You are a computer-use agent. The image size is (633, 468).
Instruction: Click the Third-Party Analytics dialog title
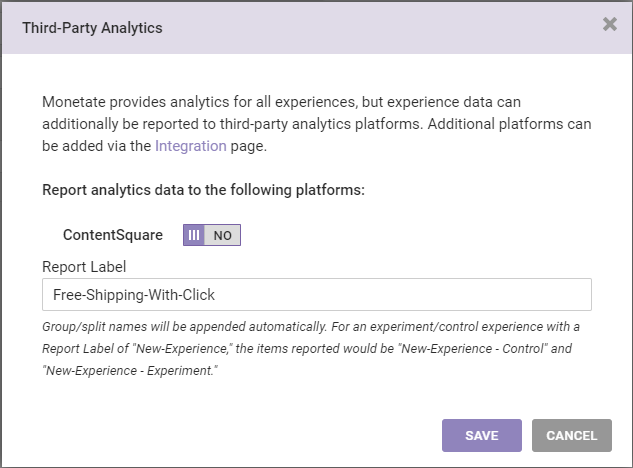tap(92, 28)
